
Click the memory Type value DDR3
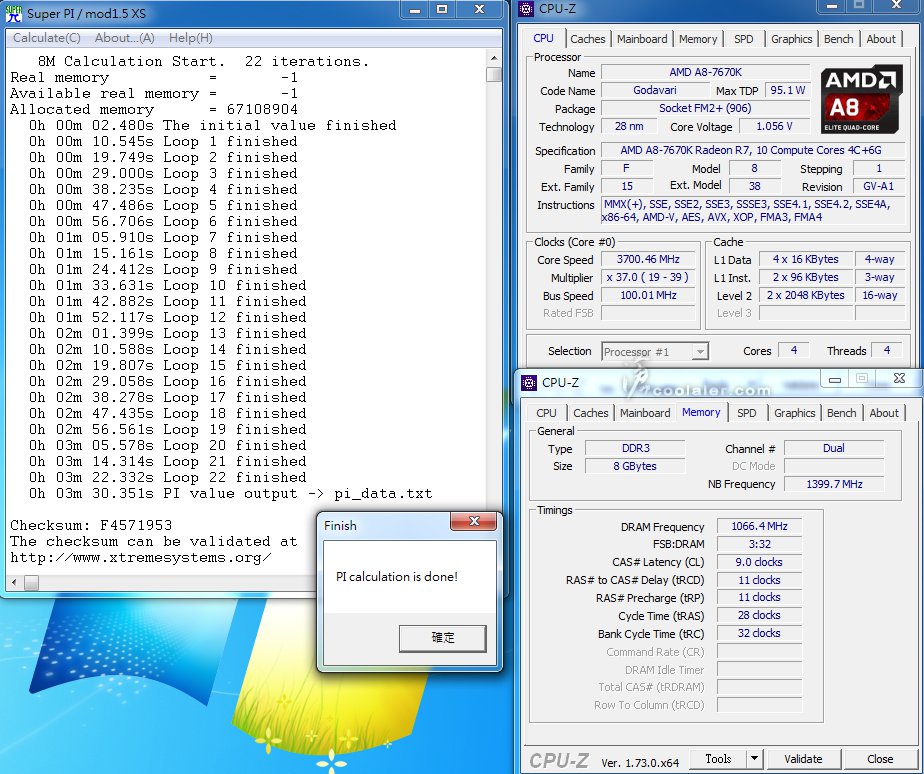[635, 448]
